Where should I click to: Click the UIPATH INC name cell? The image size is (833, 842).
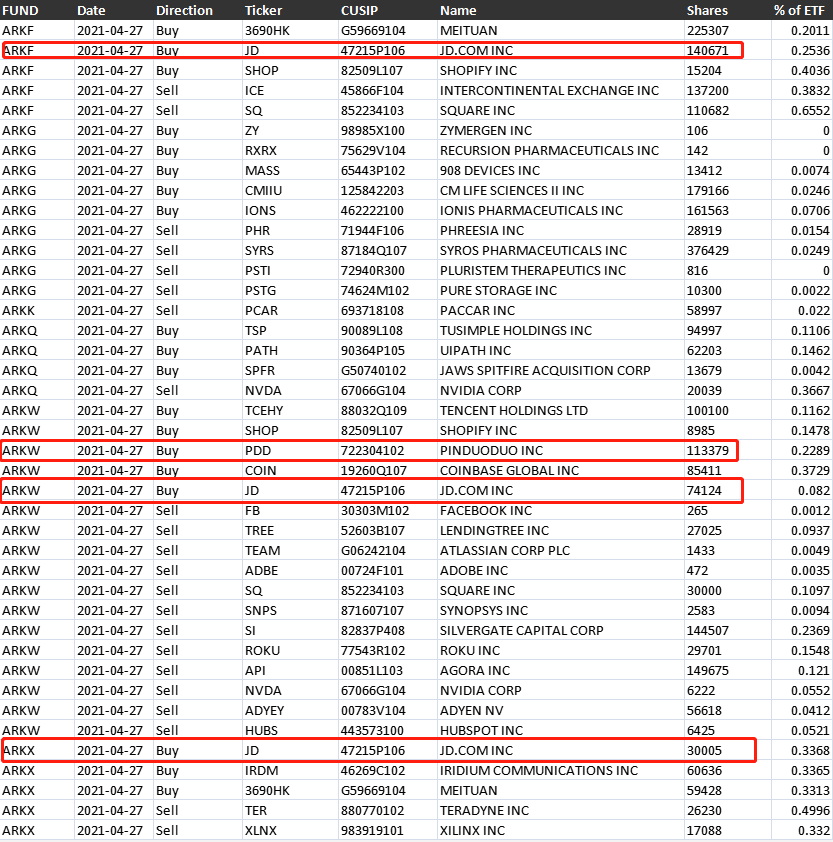click(475, 351)
